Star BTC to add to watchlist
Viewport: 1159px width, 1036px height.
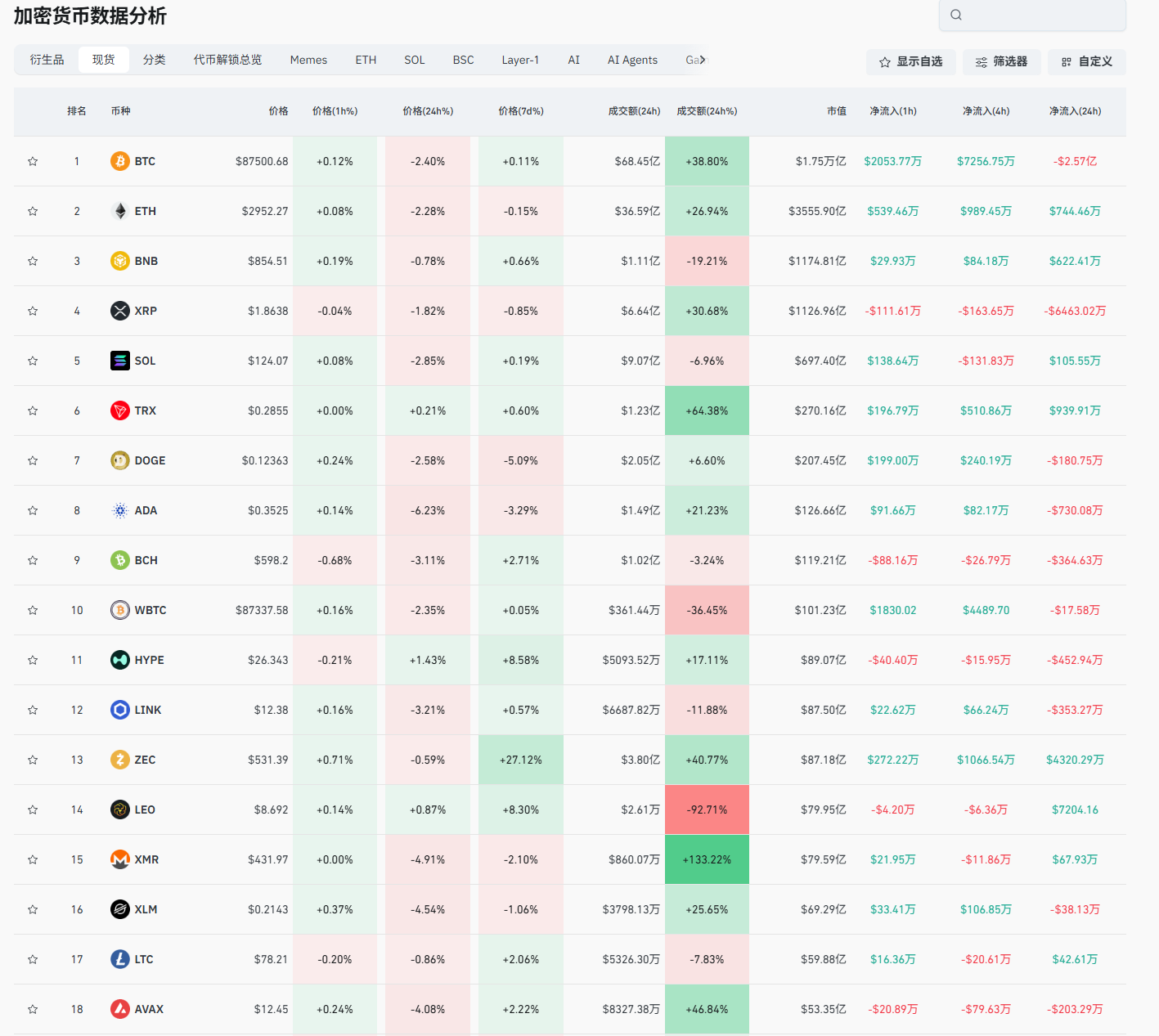pyautogui.click(x=33, y=161)
